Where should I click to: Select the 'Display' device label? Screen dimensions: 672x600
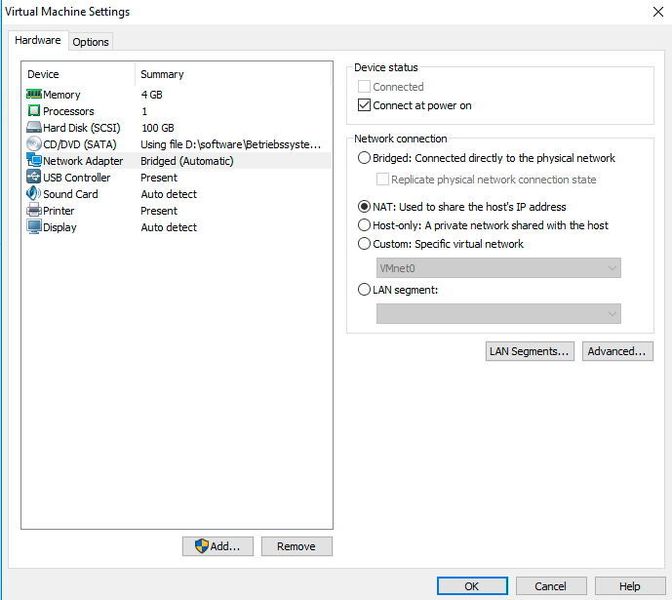click(x=60, y=228)
